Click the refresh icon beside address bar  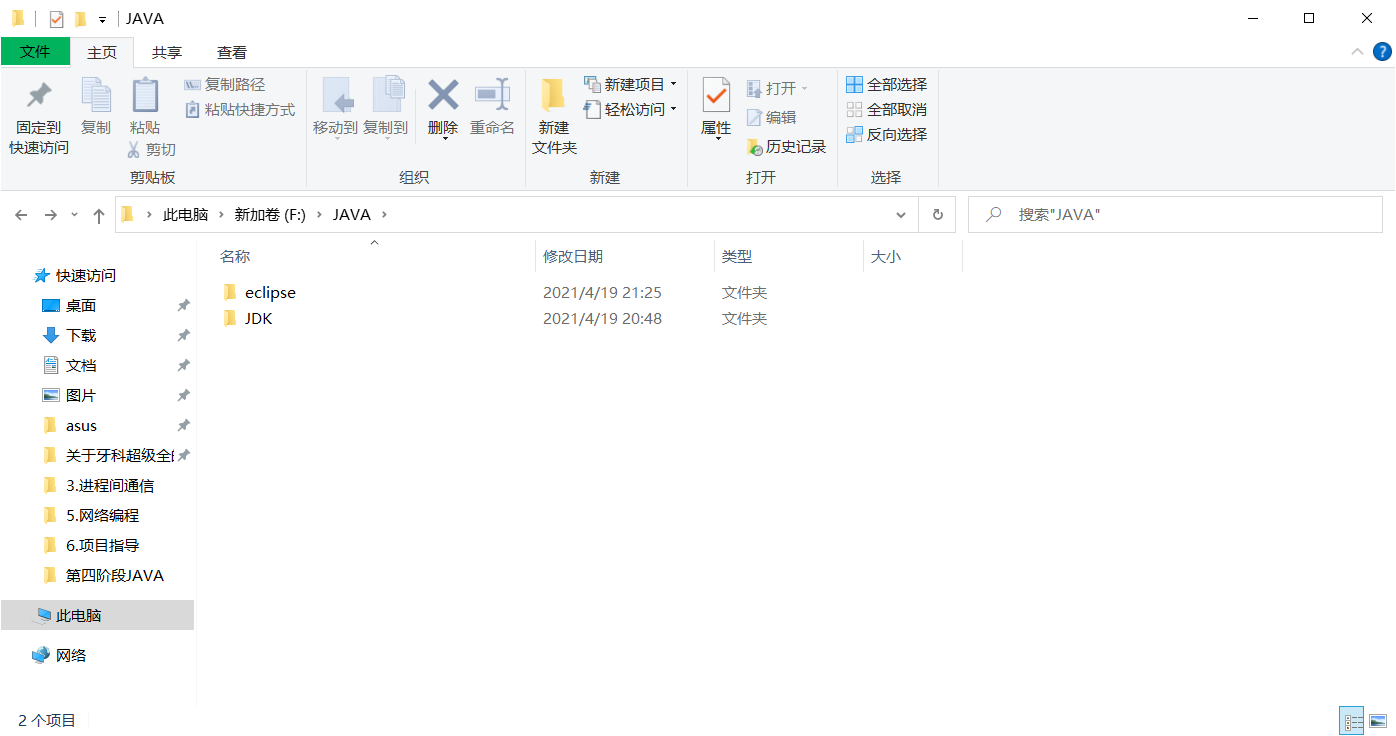point(937,214)
